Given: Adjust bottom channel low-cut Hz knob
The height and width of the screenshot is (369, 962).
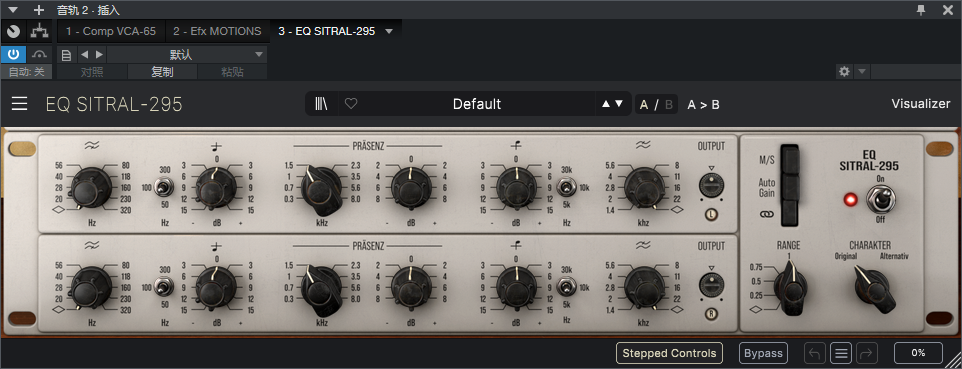Looking at the screenshot, I should 91,286.
